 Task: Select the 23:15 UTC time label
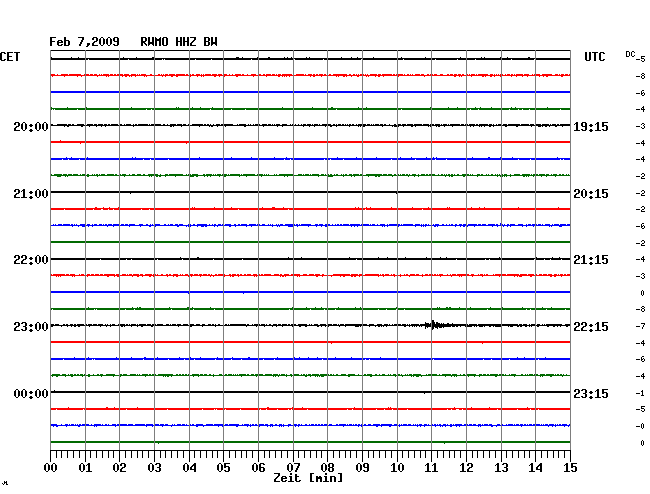[x=591, y=393]
